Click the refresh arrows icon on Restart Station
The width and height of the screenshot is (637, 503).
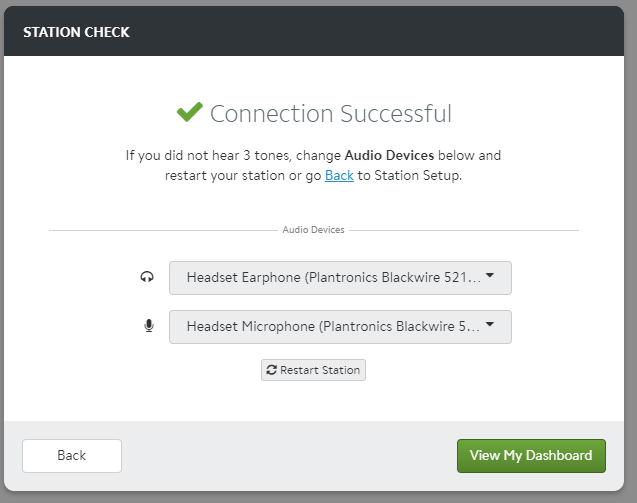point(271,370)
